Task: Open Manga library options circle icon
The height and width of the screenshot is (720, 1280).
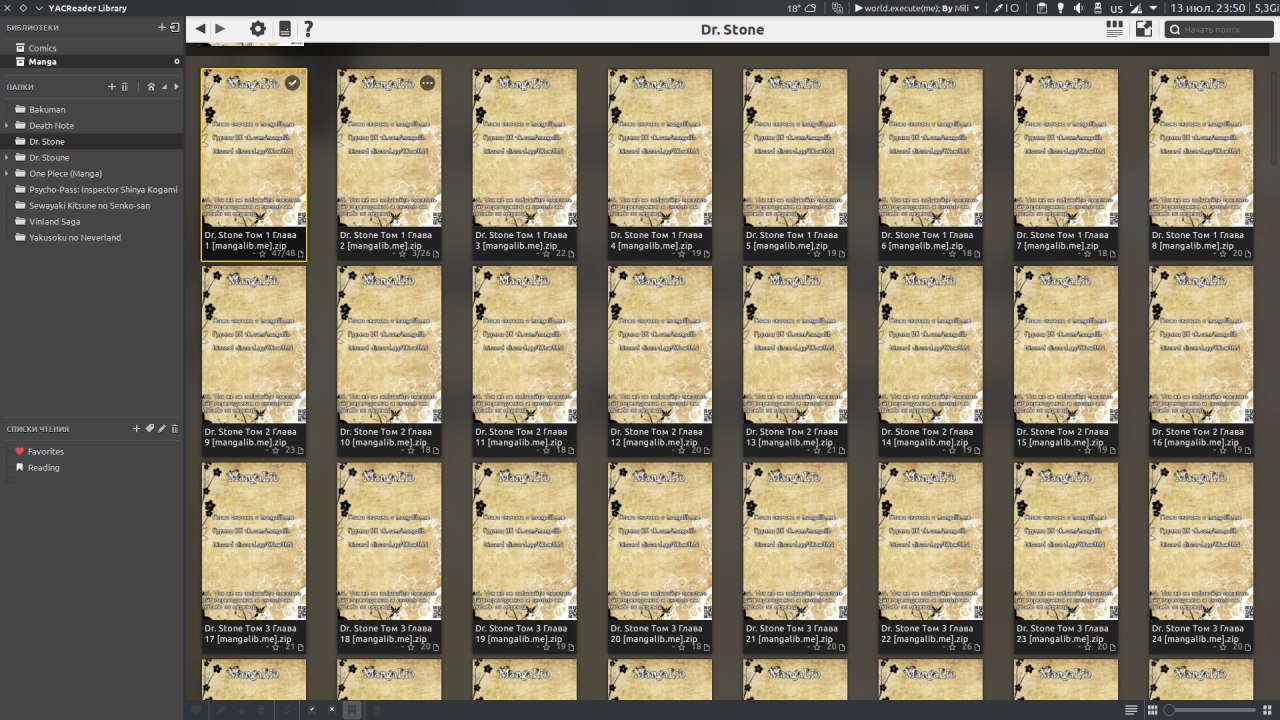Action: pos(177,61)
